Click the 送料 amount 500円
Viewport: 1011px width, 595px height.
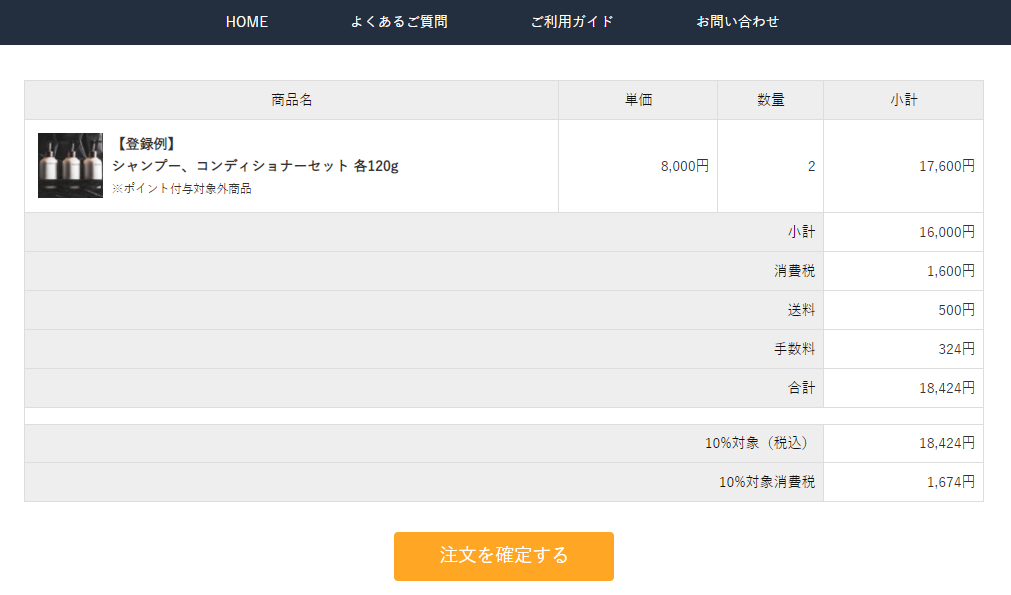[956, 310]
